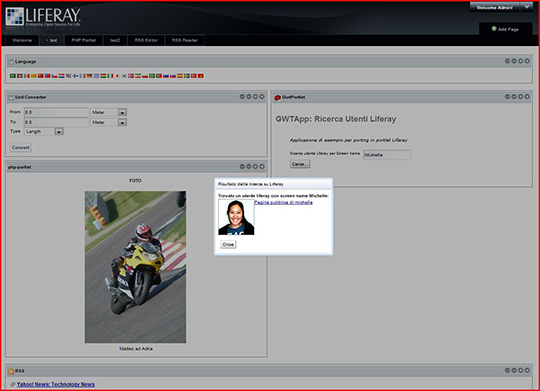Click the Screen Name search field

[x=387, y=155]
